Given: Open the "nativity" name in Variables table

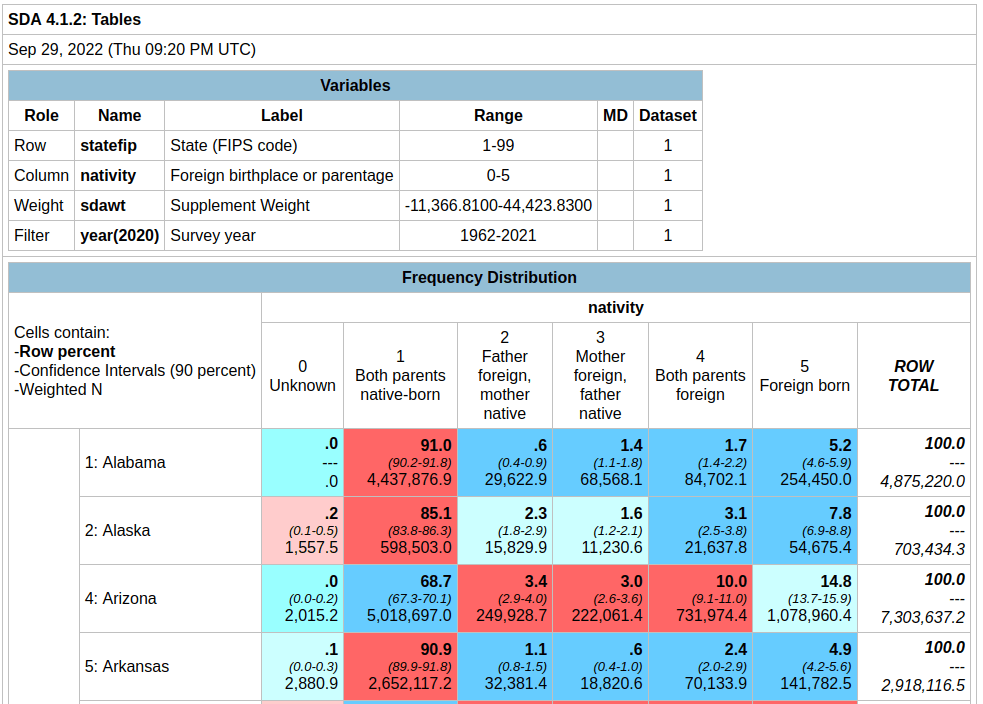Looking at the screenshot, I should coord(108,175).
